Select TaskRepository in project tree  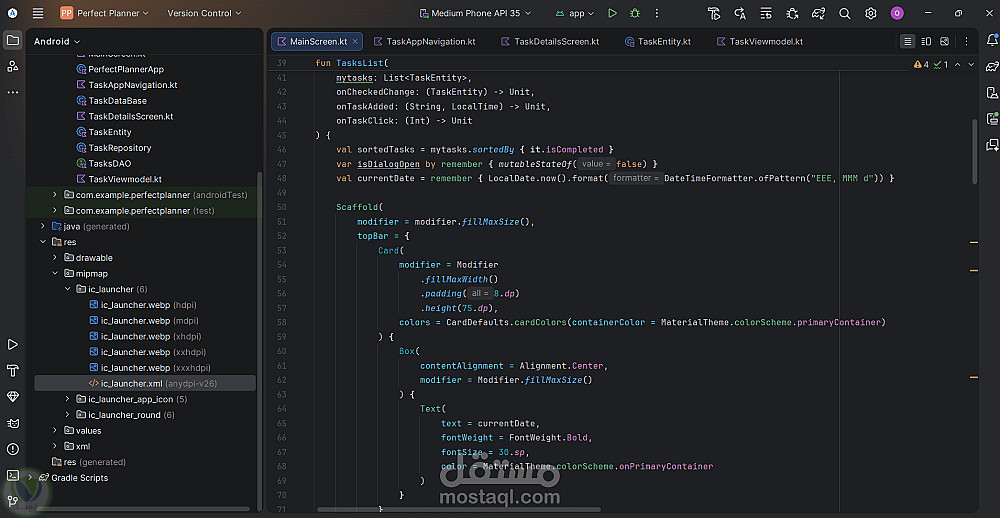click(120, 147)
